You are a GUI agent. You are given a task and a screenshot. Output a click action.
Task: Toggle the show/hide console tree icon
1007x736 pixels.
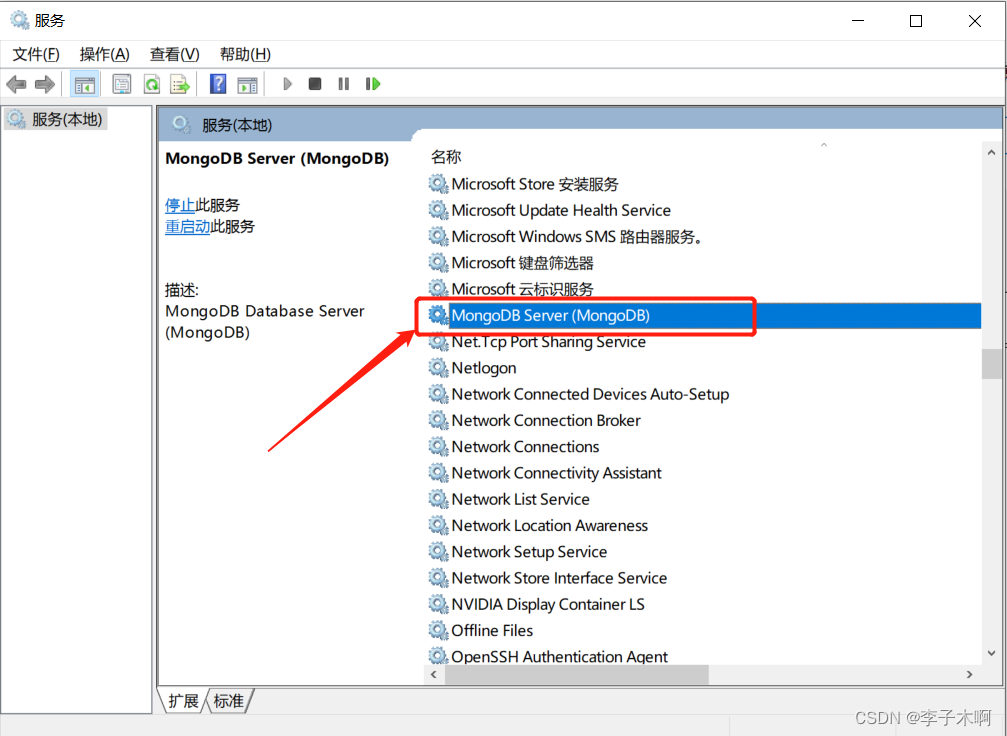pos(85,84)
